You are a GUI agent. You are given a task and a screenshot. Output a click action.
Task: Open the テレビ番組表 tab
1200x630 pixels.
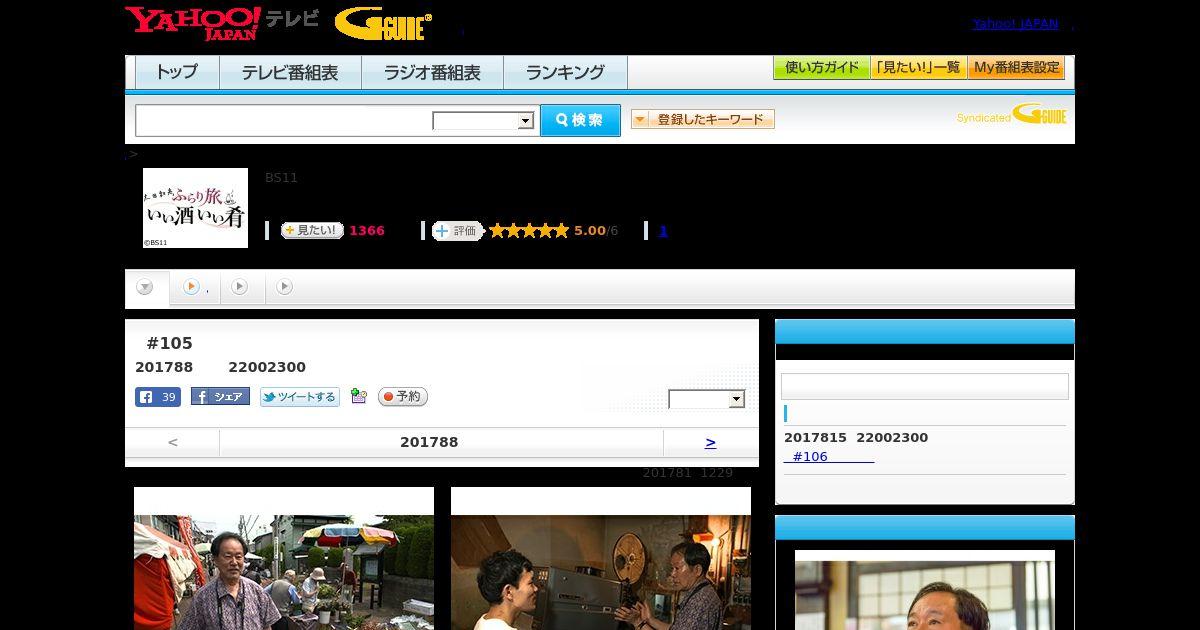(290, 72)
